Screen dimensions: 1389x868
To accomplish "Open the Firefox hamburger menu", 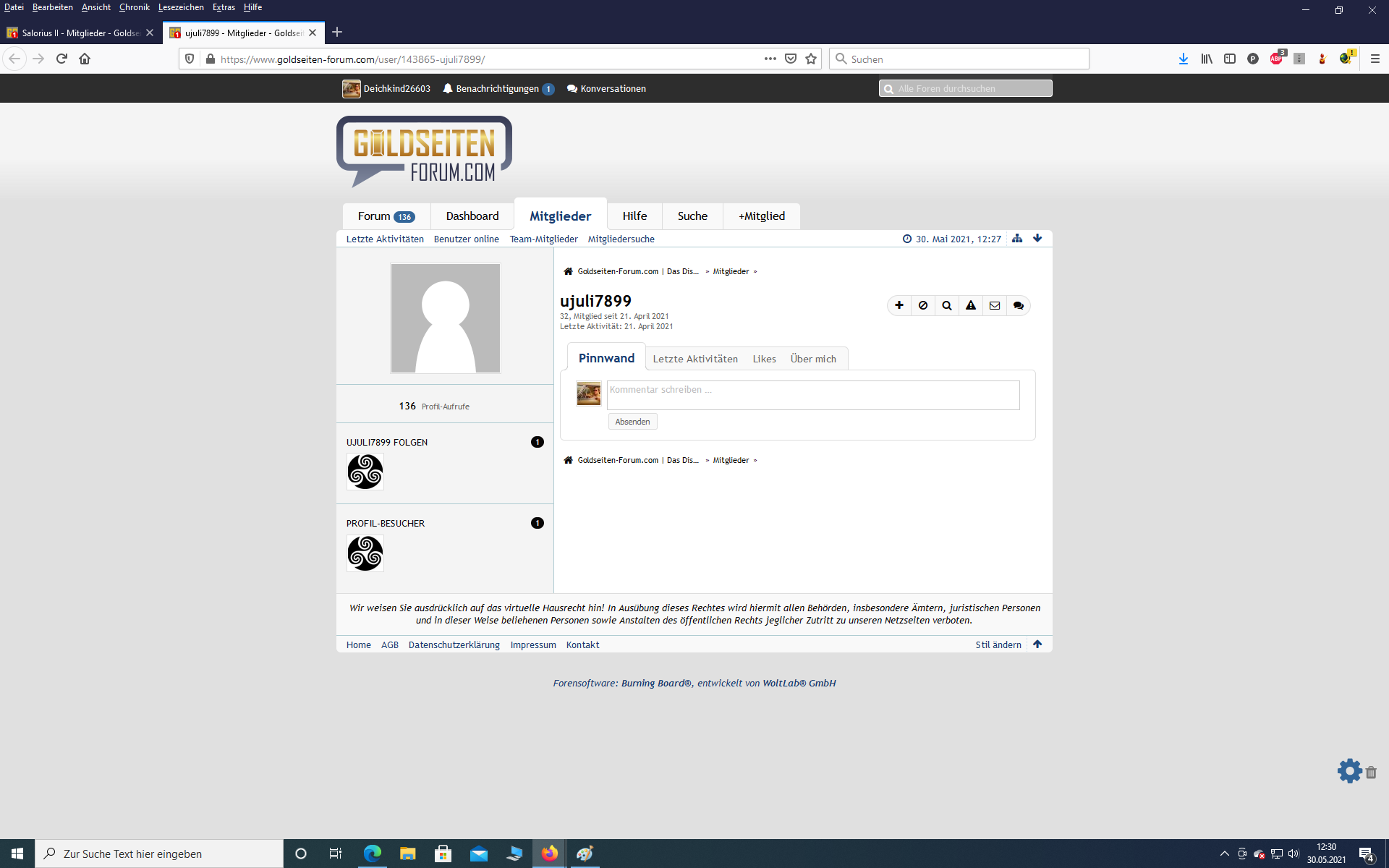I will [x=1375, y=59].
